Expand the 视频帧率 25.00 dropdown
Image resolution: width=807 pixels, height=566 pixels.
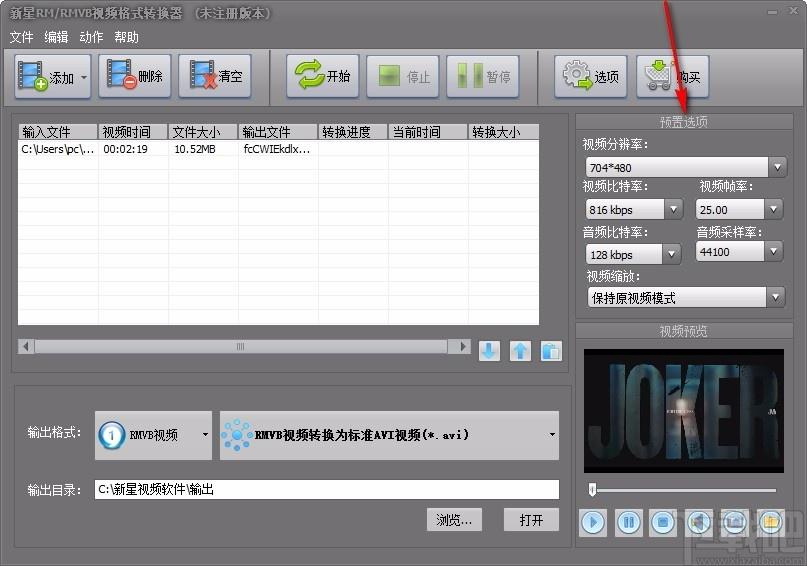pos(773,209)
